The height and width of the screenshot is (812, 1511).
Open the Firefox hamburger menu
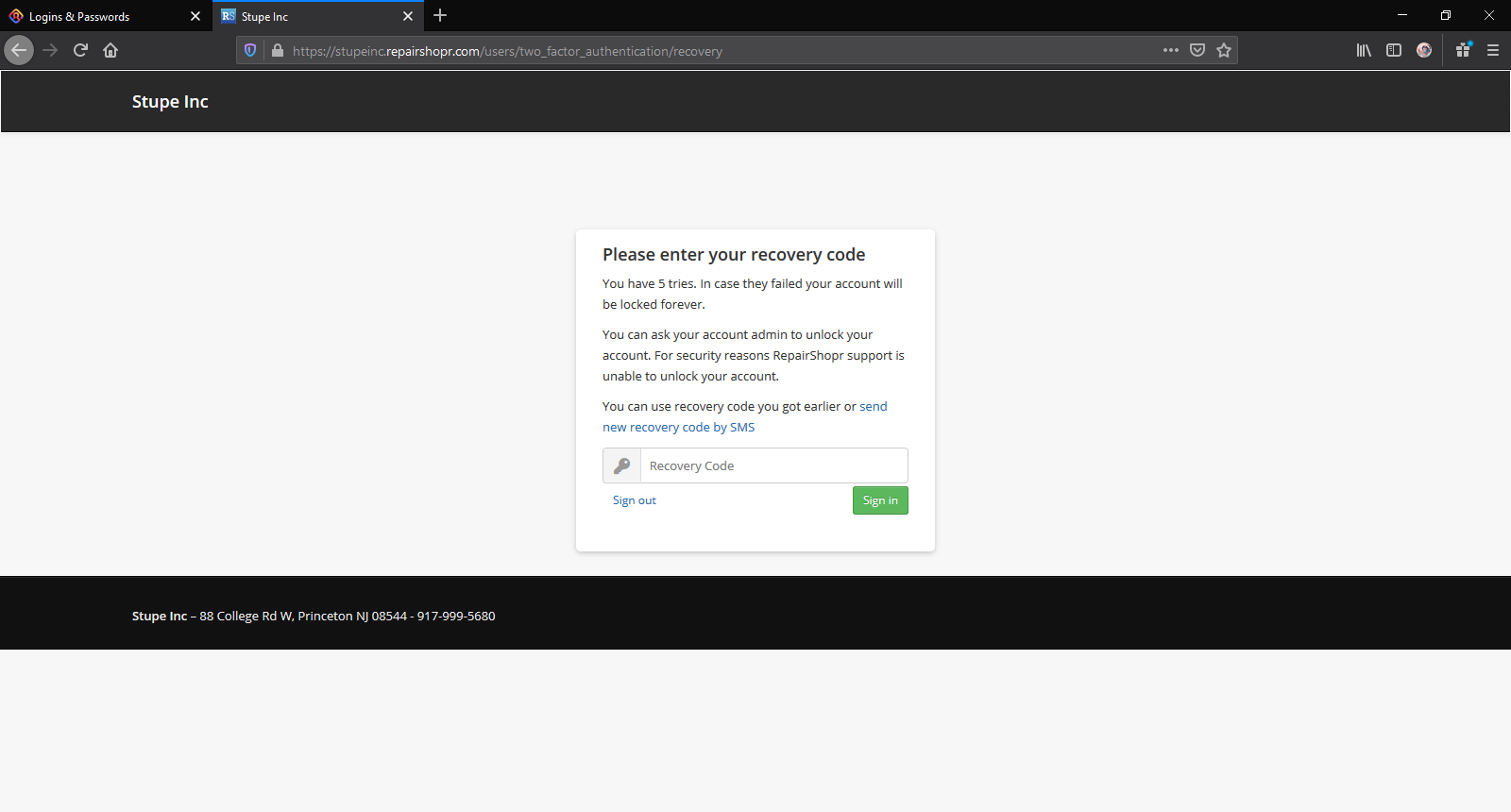[x=1493, y=50]
